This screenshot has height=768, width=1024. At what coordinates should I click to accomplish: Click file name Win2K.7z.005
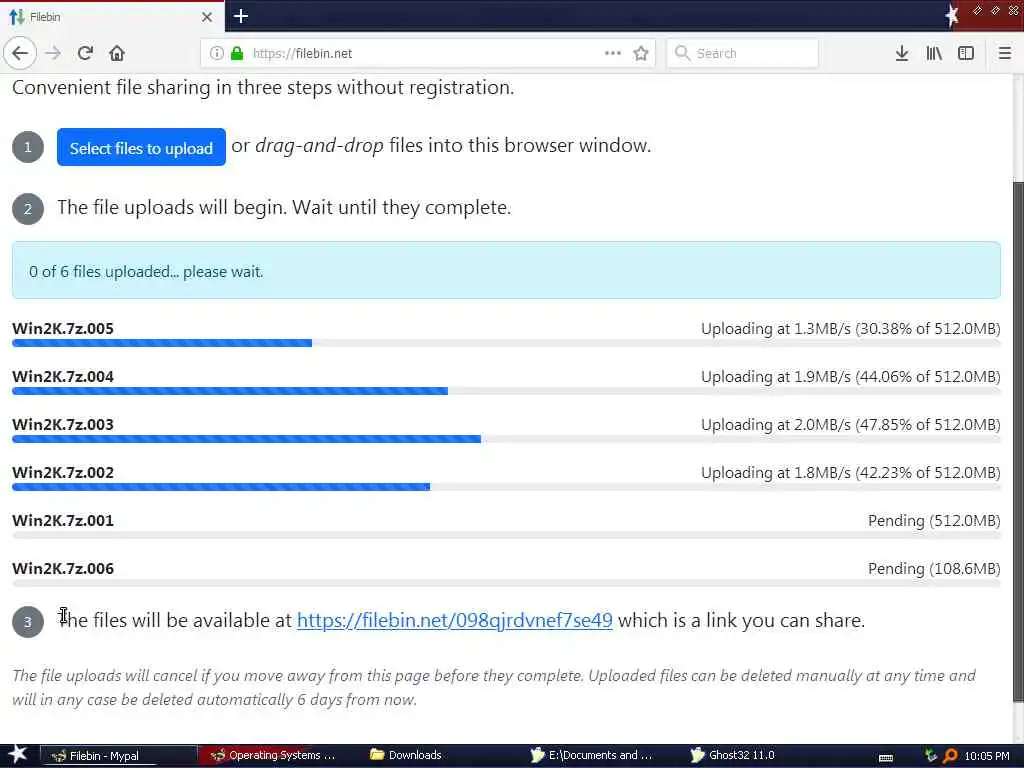click(x=63, y=328)
